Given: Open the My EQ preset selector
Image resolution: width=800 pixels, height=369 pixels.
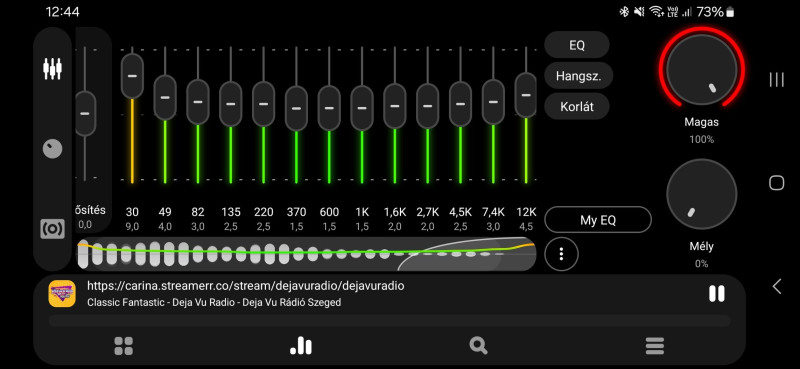Looking at the screenshot, I should [597, 220].
